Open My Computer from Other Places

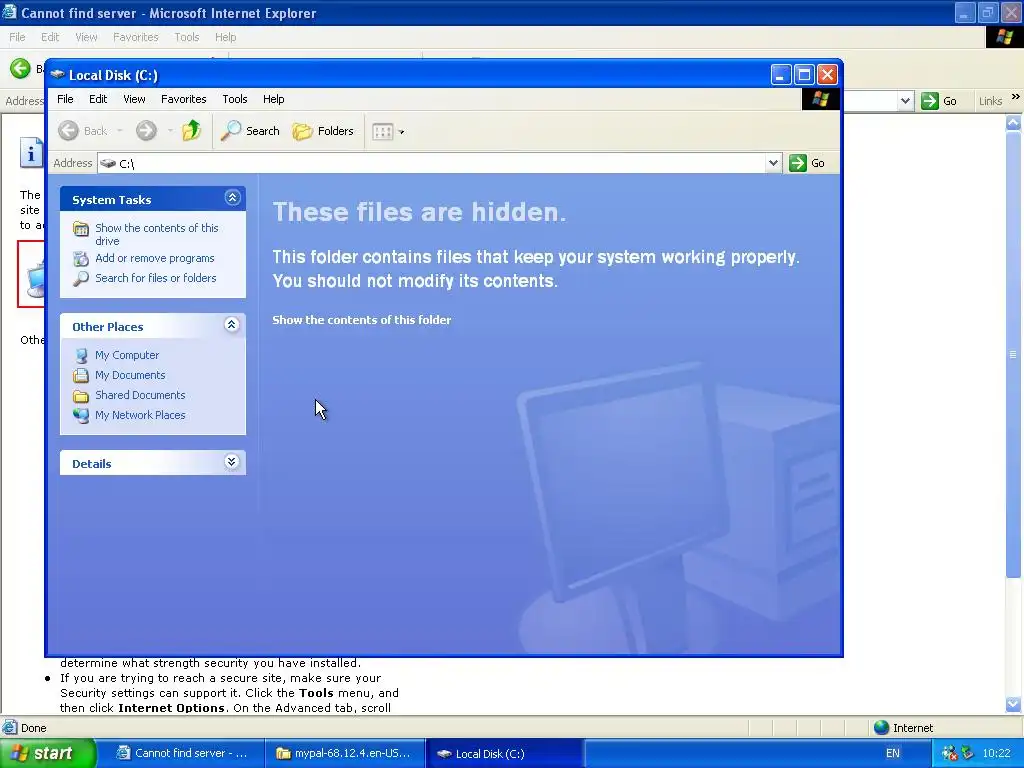coord(127,355)
